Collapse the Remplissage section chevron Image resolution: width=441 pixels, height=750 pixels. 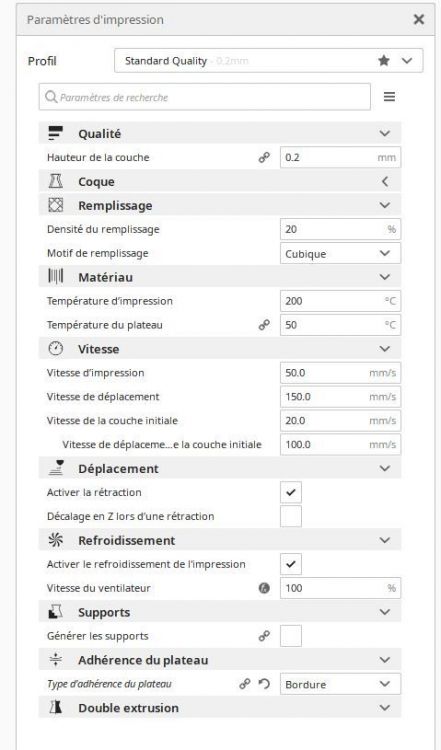385,205
